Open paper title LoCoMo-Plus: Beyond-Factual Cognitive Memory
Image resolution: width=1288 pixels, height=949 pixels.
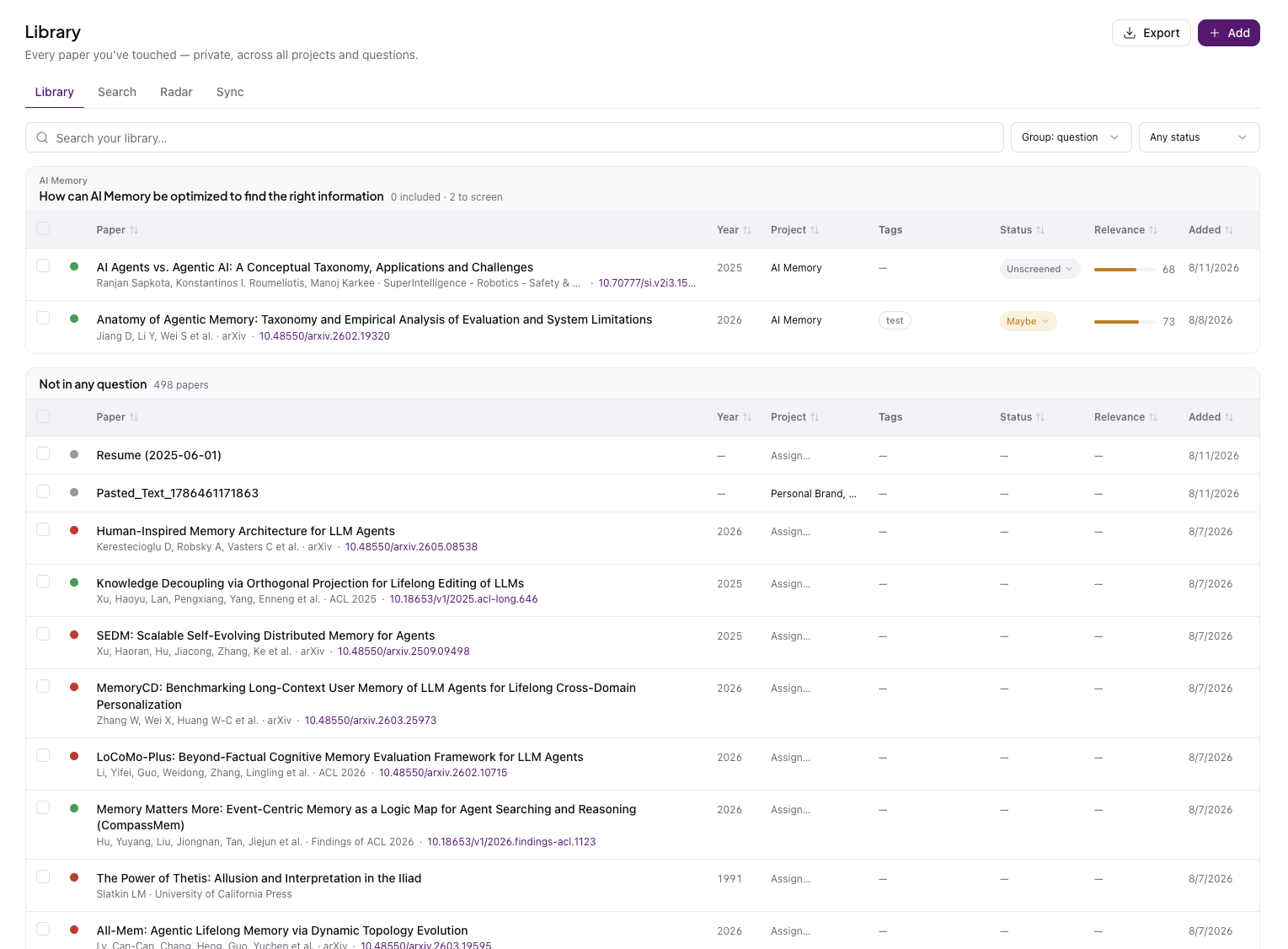pyautogui.click(x=339, y=757)
